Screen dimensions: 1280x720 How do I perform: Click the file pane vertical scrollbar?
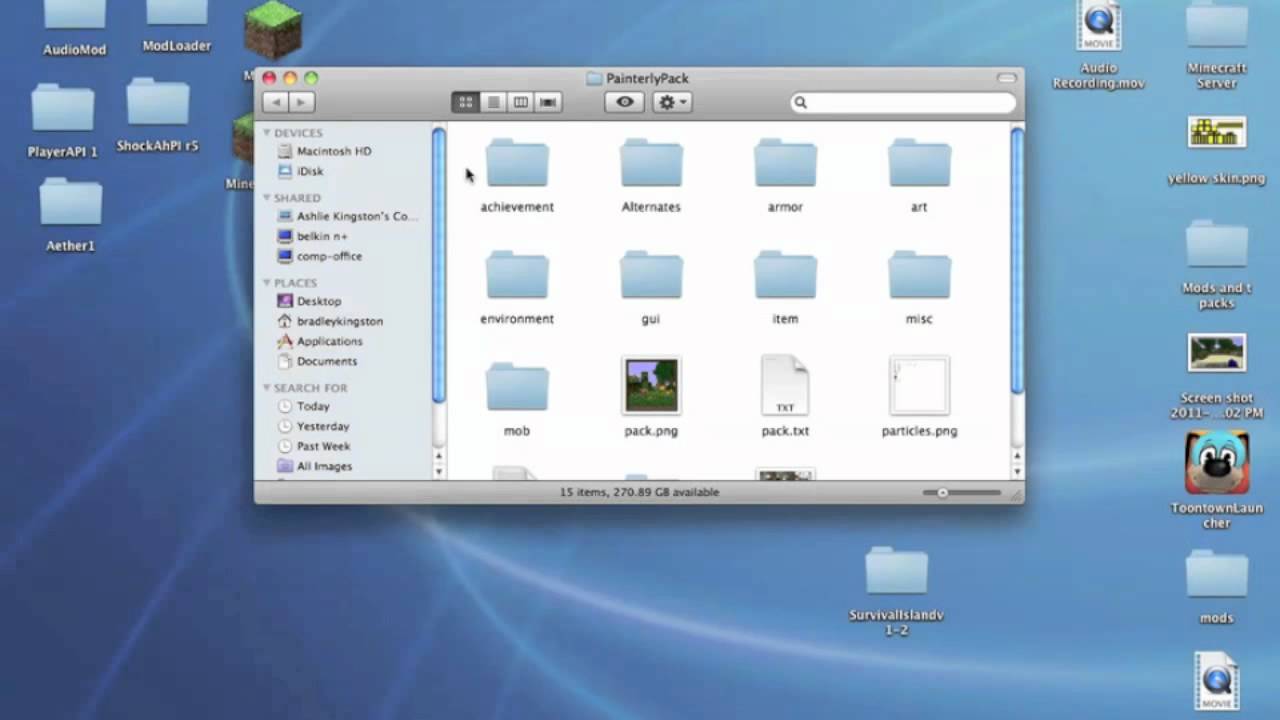point(1017,260)
